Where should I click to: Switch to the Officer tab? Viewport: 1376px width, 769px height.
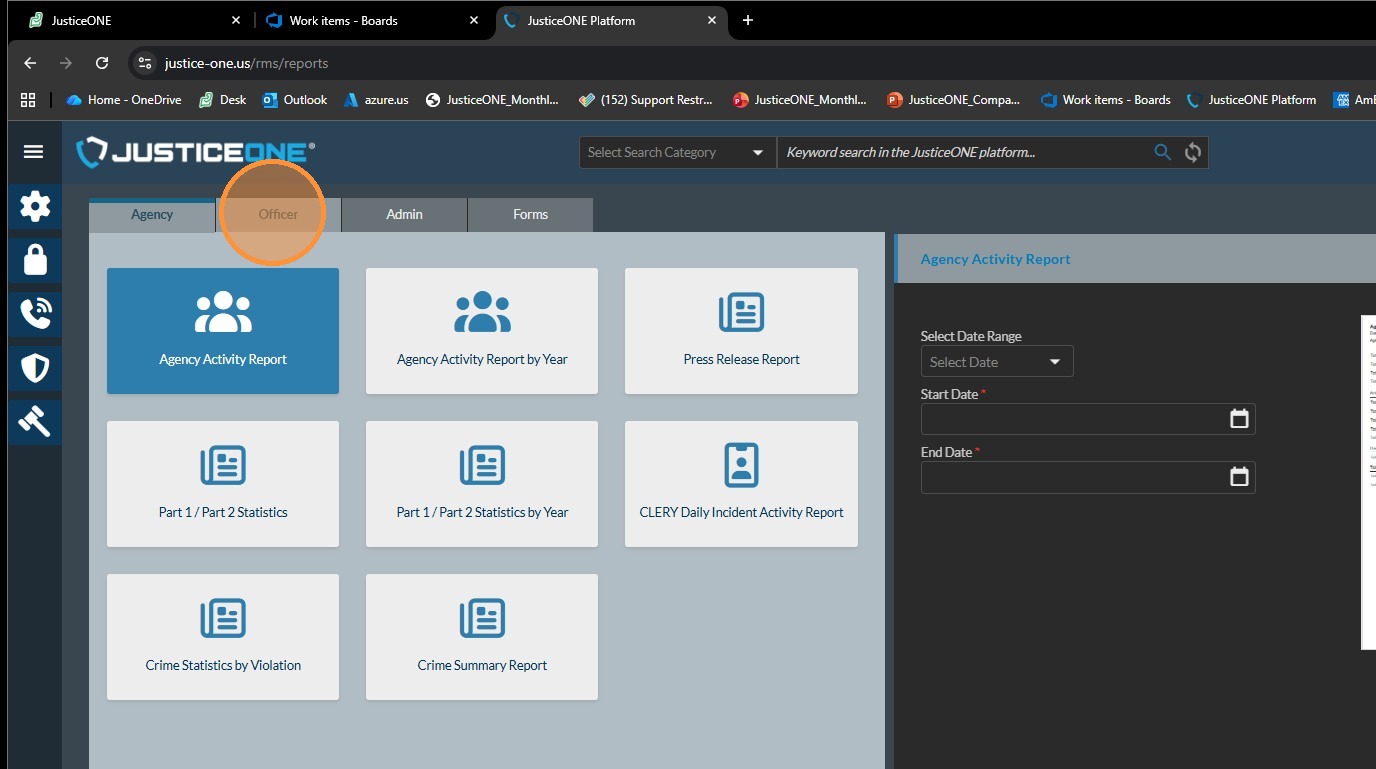(278, 214)
